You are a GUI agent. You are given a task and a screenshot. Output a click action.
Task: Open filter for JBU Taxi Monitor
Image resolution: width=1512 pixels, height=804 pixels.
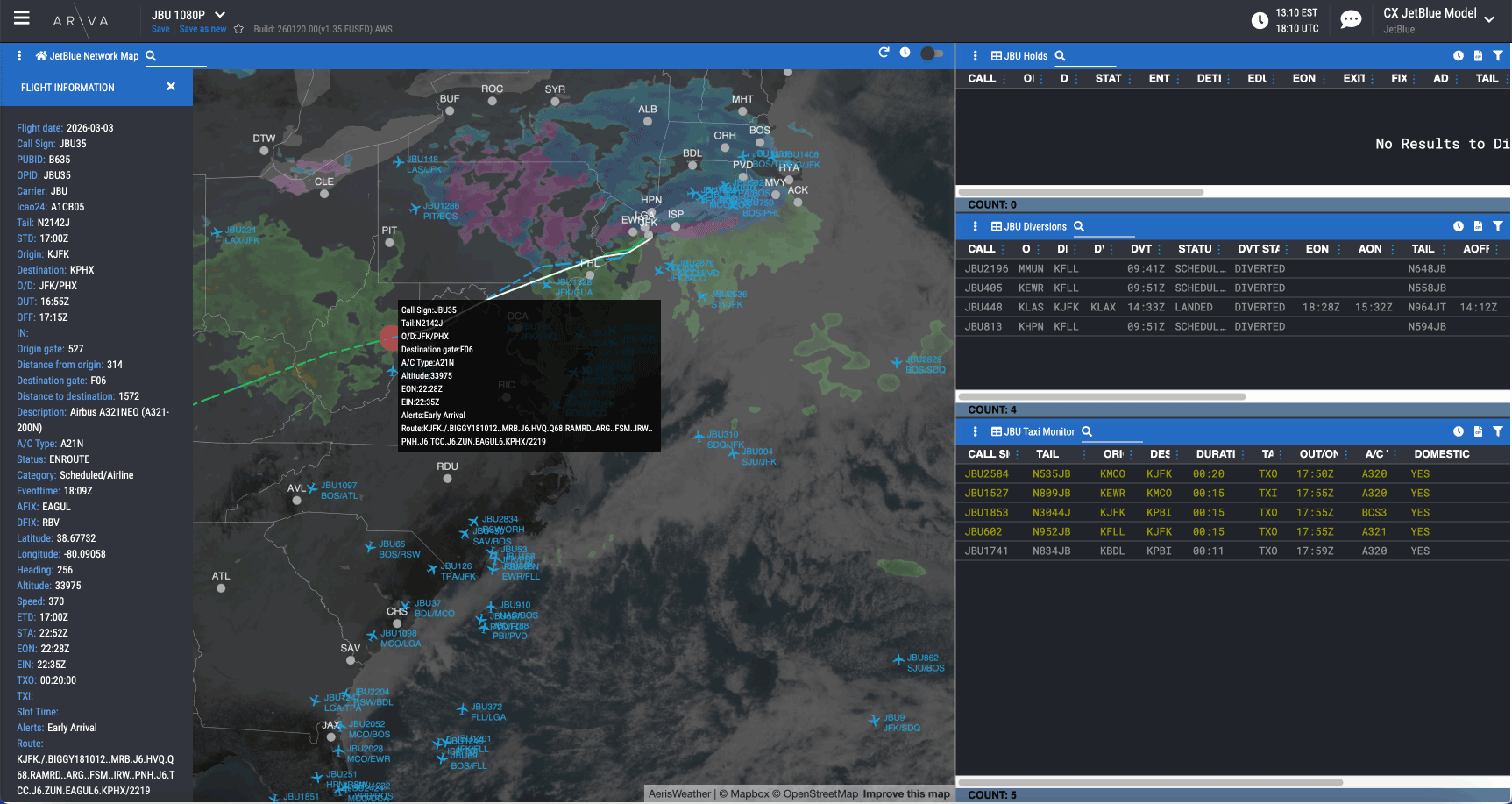(x=1498, y=431)
